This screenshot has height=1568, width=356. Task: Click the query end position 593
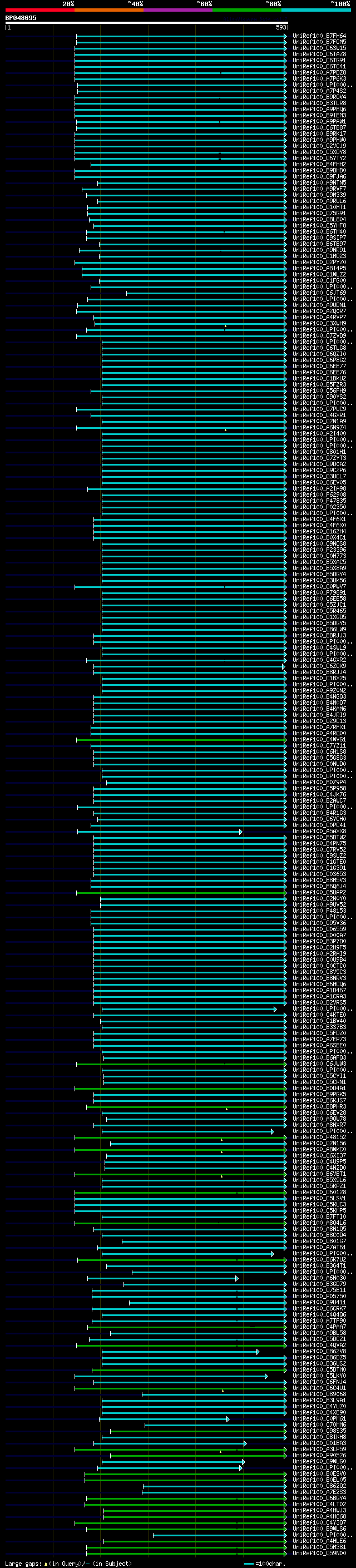pyautogui.click(x=280, y=27)
